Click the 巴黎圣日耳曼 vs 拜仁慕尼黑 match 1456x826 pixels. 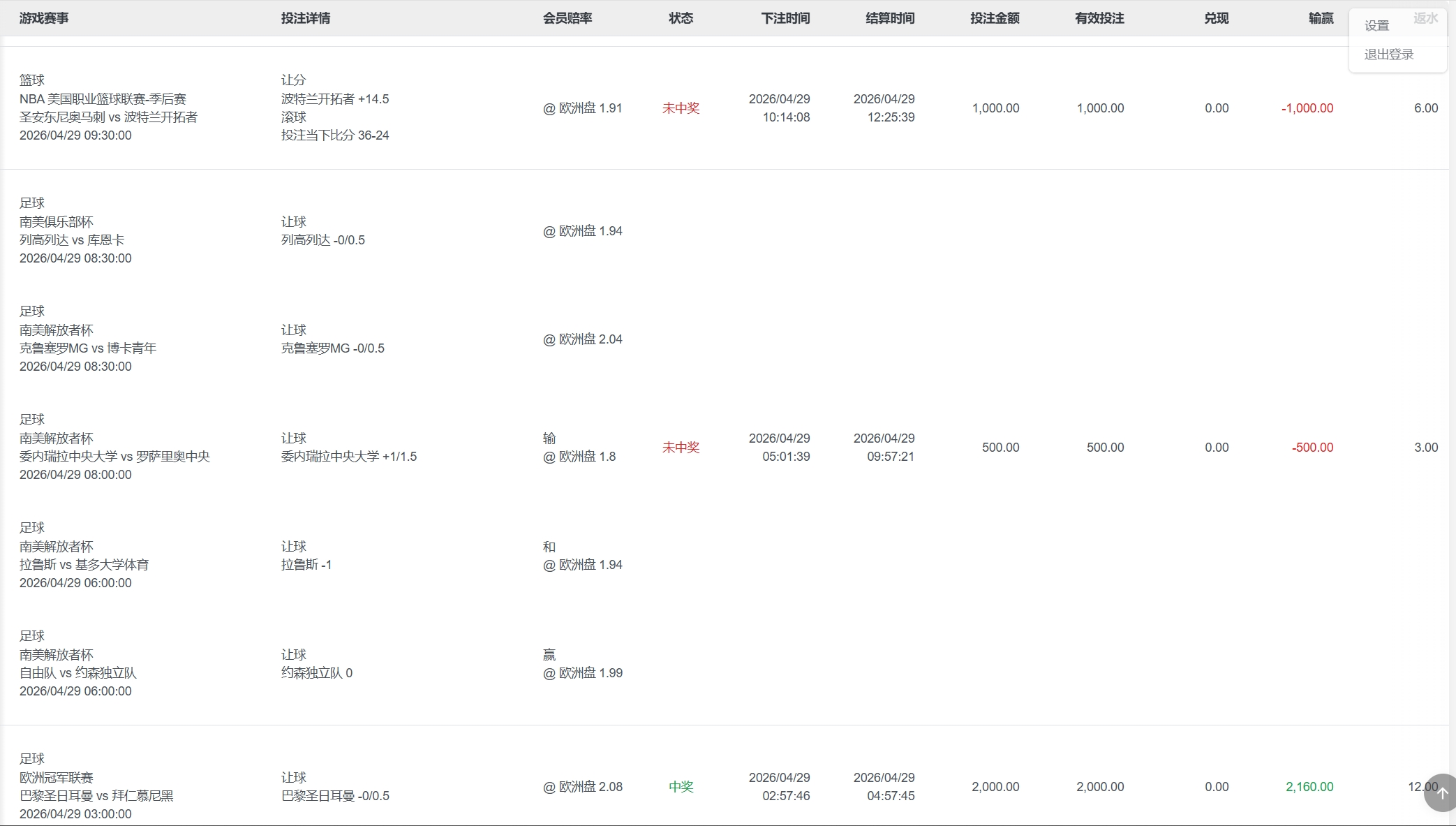(x=96, y=796)
